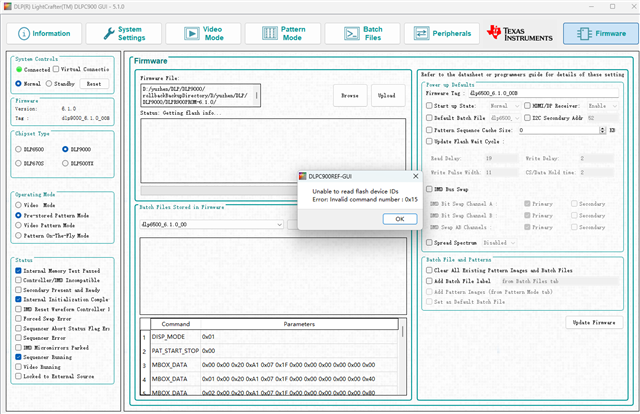Enable I2C Secondary Addr checkbox
This screenshot has width=640, height=414.
[x=527, y=118]
